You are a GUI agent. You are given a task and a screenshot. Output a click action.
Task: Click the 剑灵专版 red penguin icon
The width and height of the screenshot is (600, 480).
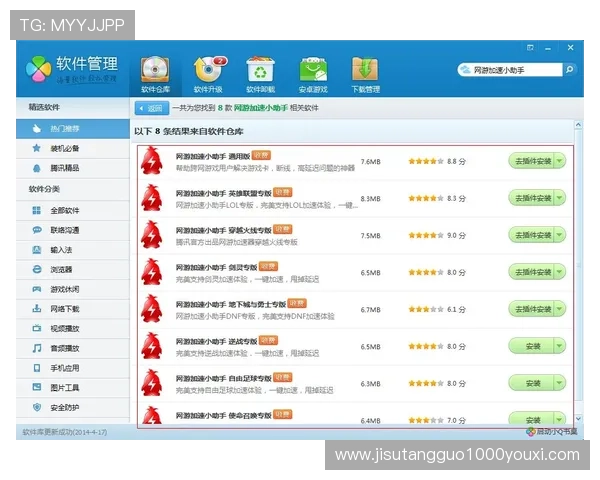pyautogui.click(x=152, y=272)
